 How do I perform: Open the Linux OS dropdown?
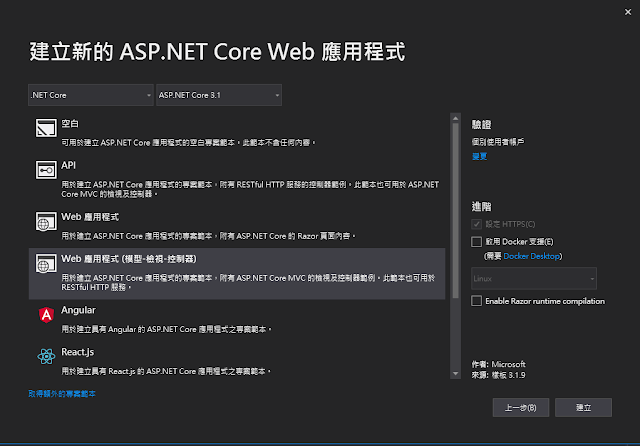coord(534,278)
